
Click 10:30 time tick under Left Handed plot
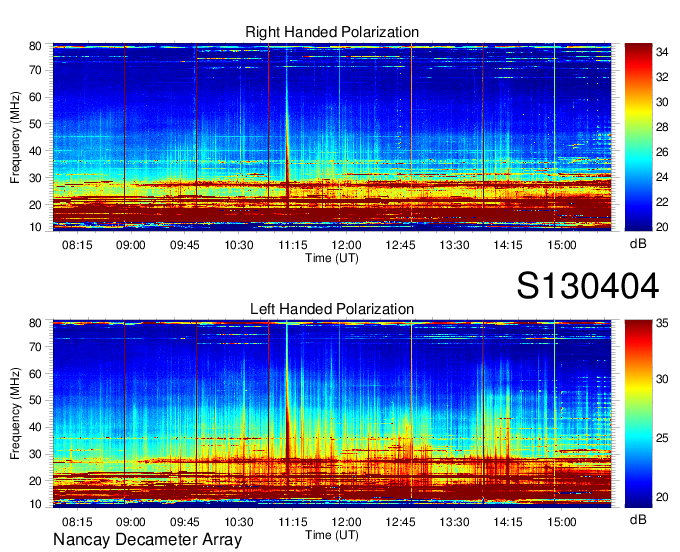pos(239,522)
